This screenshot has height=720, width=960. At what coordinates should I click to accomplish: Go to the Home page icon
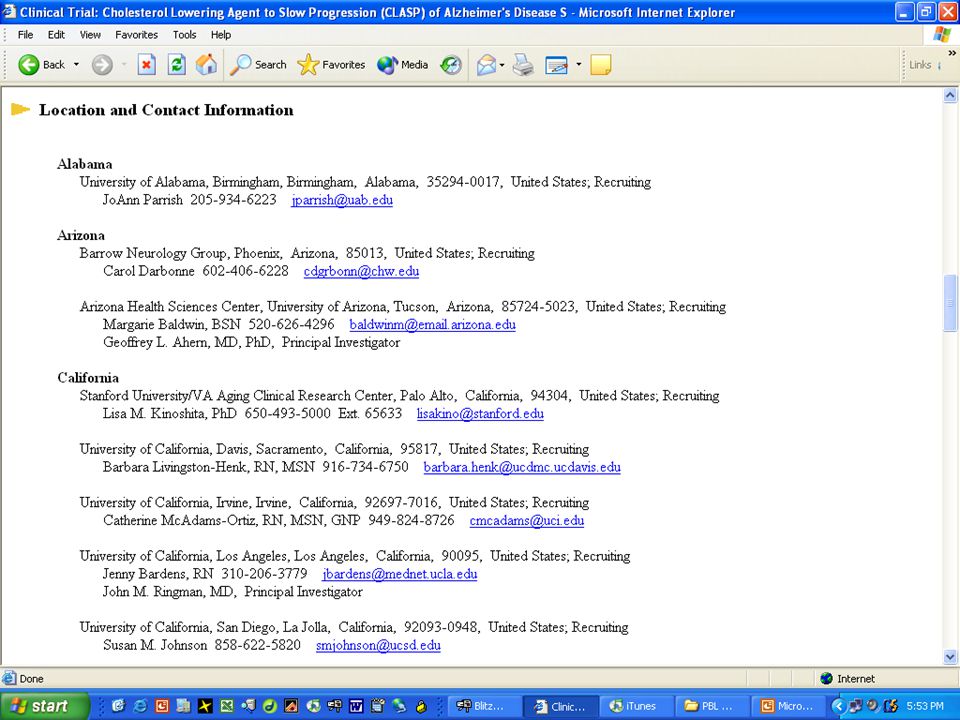[206, 64]
